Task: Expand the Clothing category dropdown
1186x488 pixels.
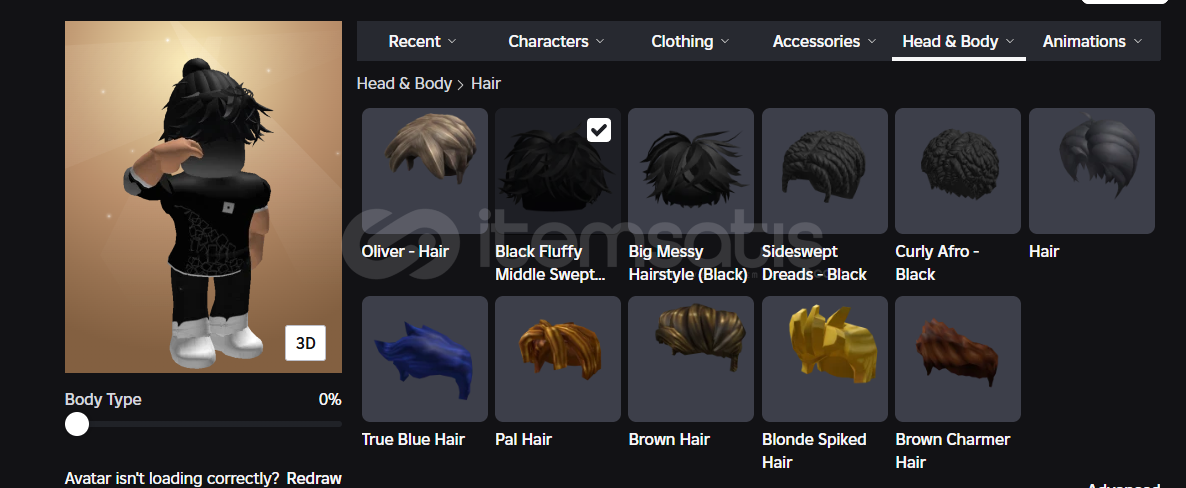Action: pyautogui.click(x=690, y=42)
